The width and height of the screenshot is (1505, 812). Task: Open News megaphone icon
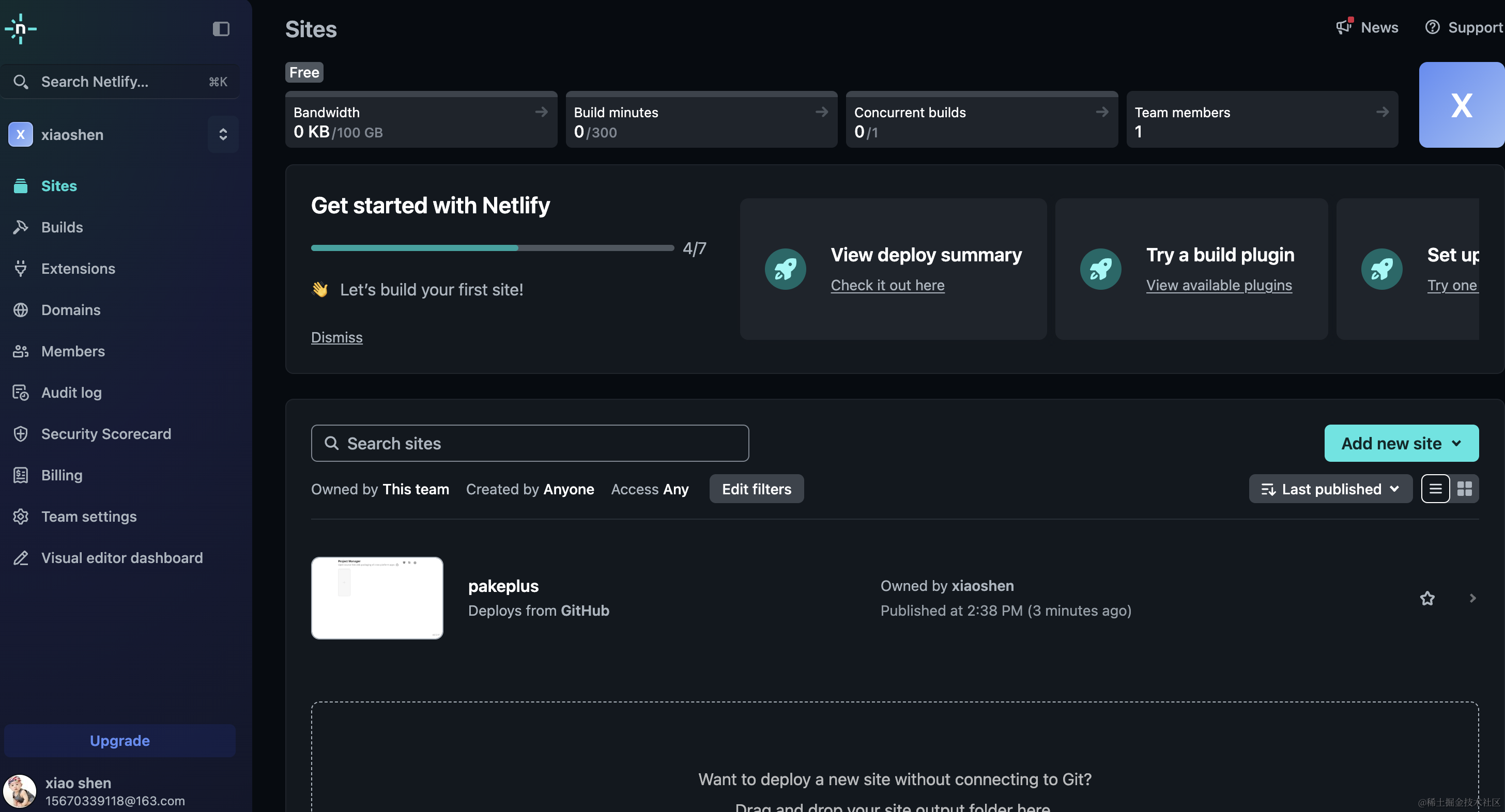point(1344,27)
